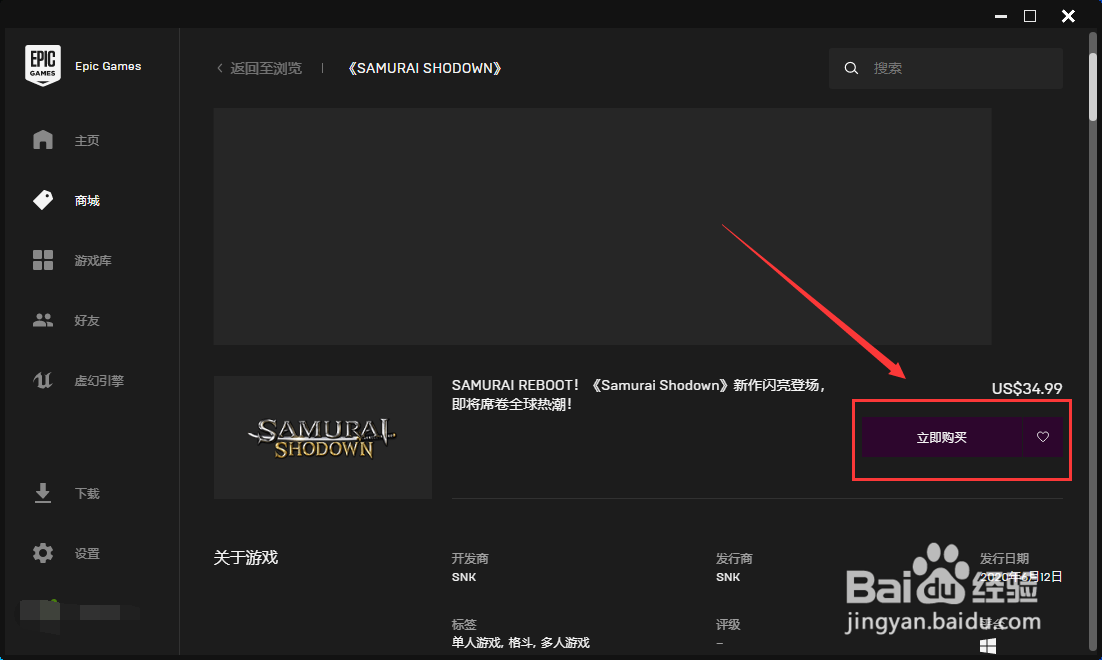
Task: Click the search magnifier icon
Action: pyautogui.click(x=851, y=68)
